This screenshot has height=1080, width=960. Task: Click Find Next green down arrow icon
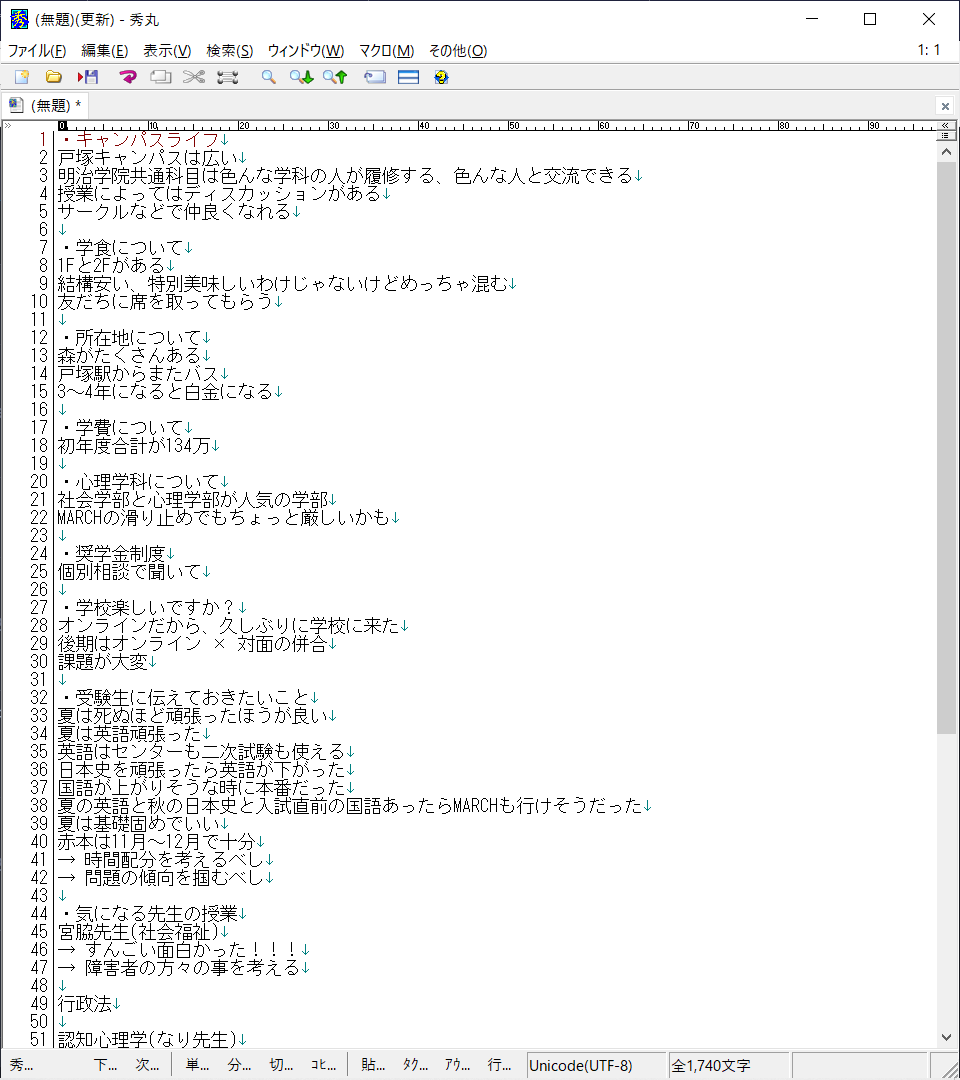click(301, 77)
